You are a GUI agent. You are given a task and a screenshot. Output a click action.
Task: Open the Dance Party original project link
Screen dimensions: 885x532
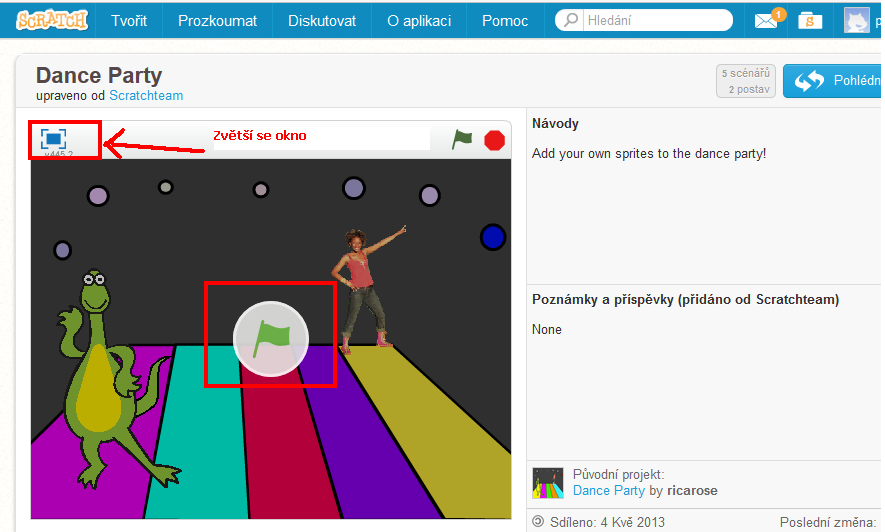[x=608, y=490]
